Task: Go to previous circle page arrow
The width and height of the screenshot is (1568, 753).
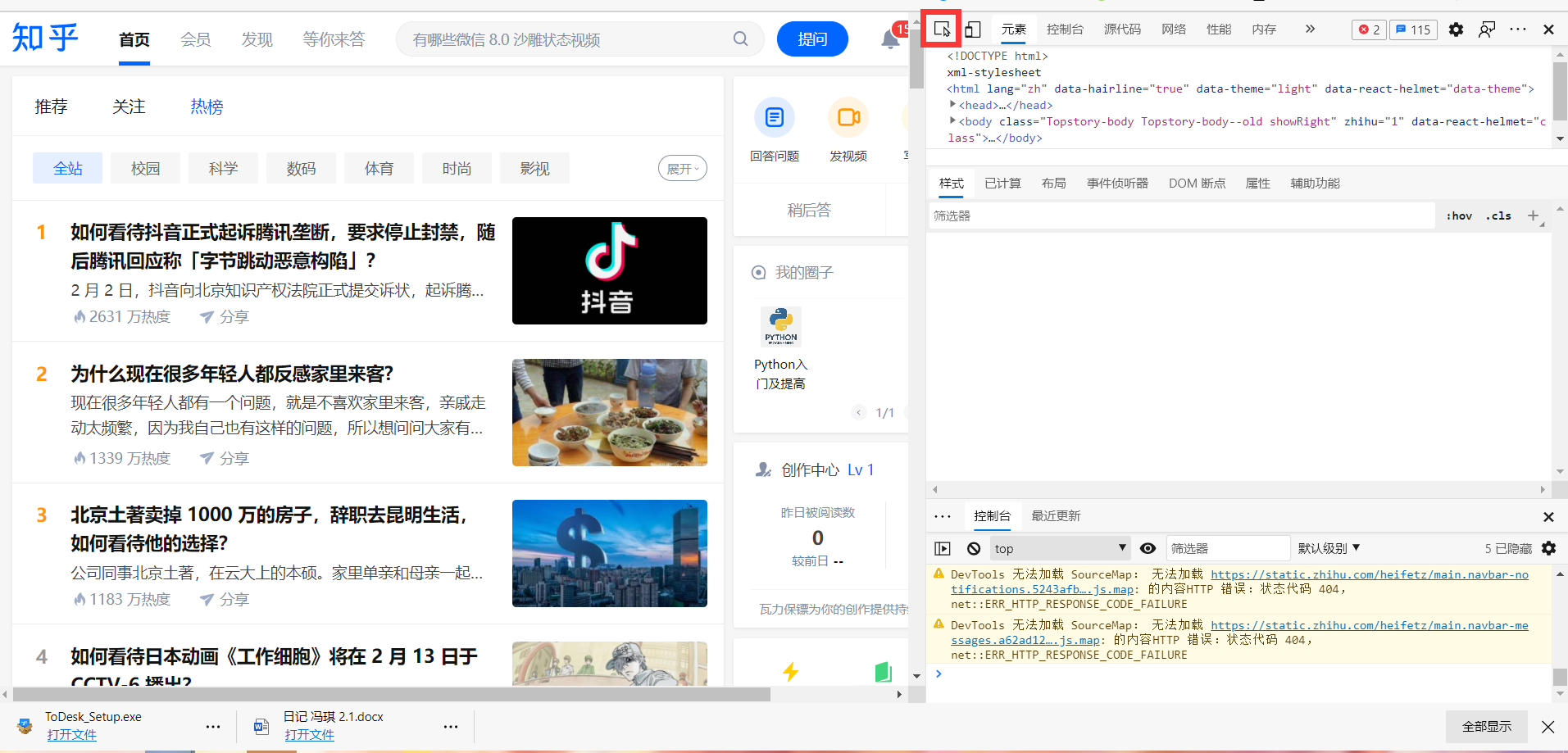Action: click(858, 412)
